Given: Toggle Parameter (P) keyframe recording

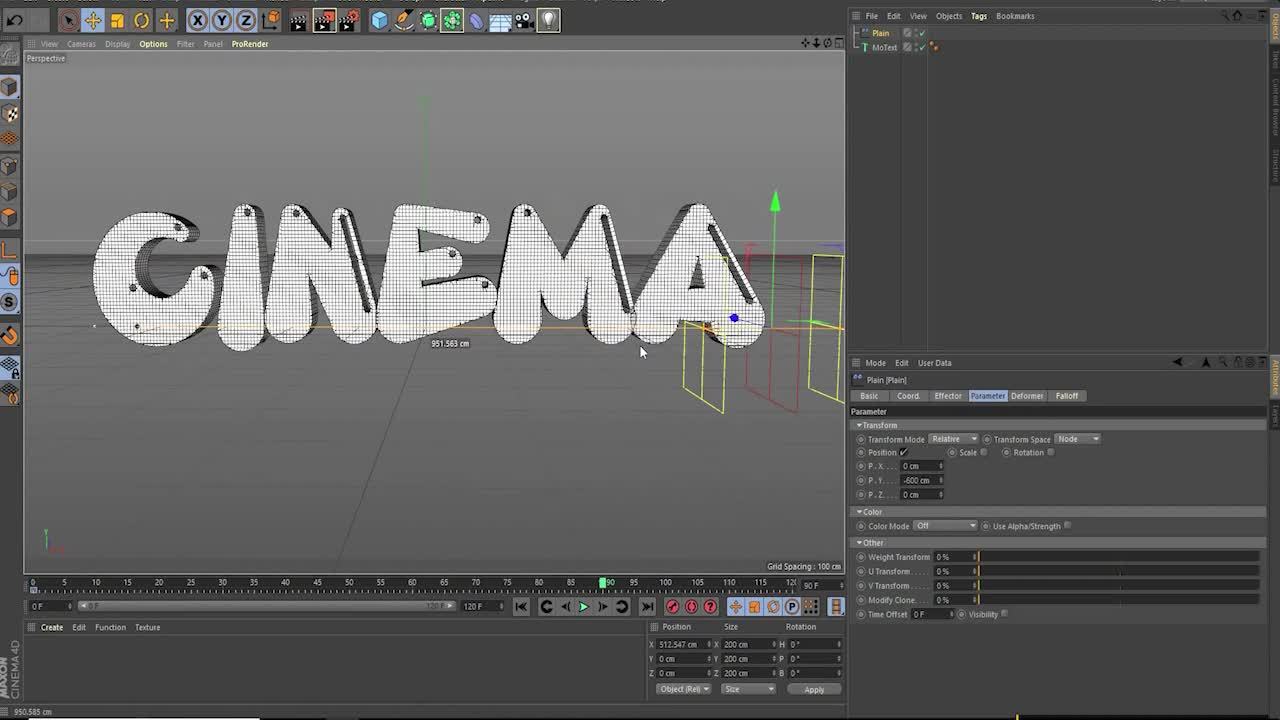Looking at the screenshot, I should click(x=792, y=606).
